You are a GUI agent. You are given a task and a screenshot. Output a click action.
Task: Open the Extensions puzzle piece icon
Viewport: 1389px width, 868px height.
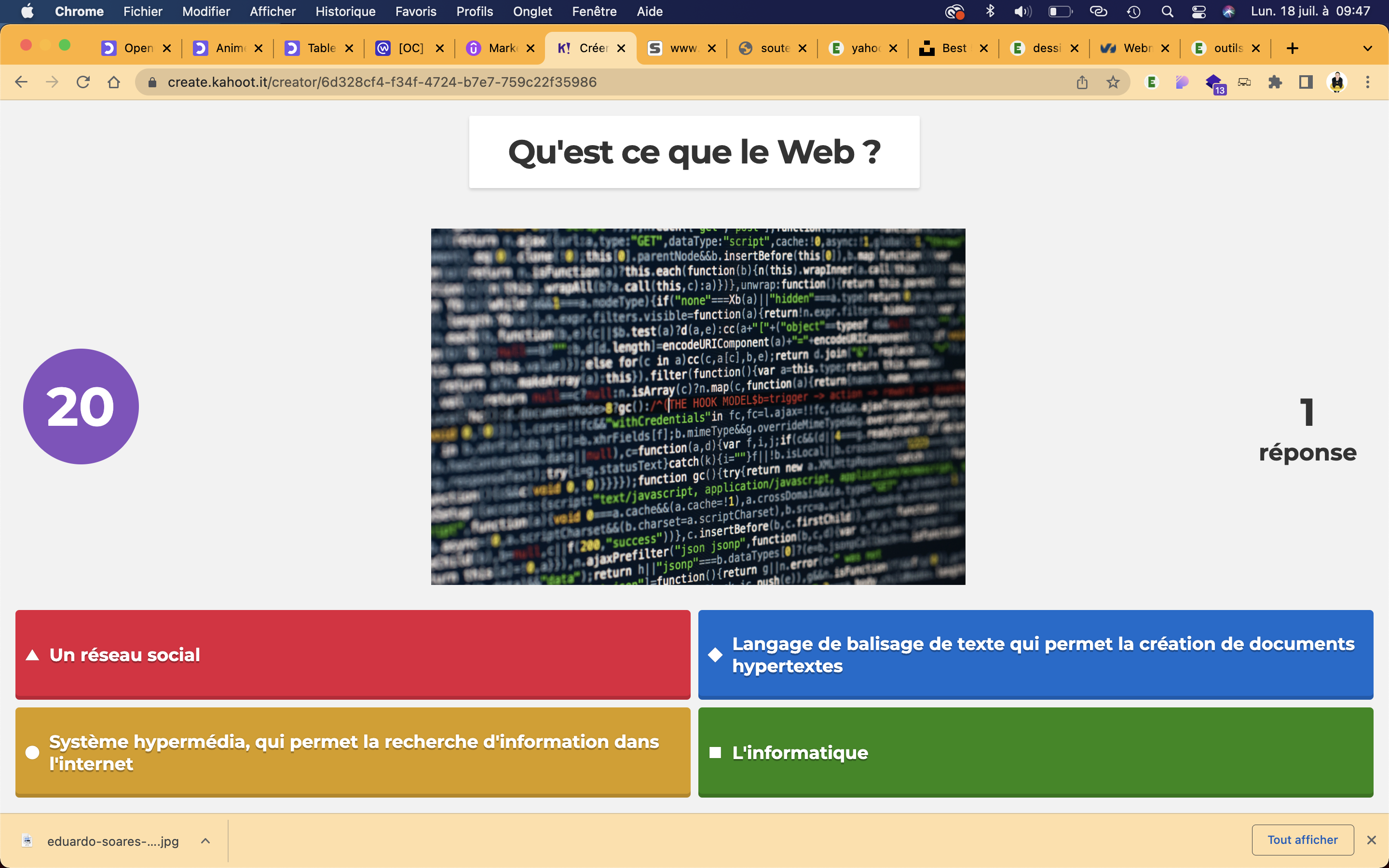[x=1275, y=82]
